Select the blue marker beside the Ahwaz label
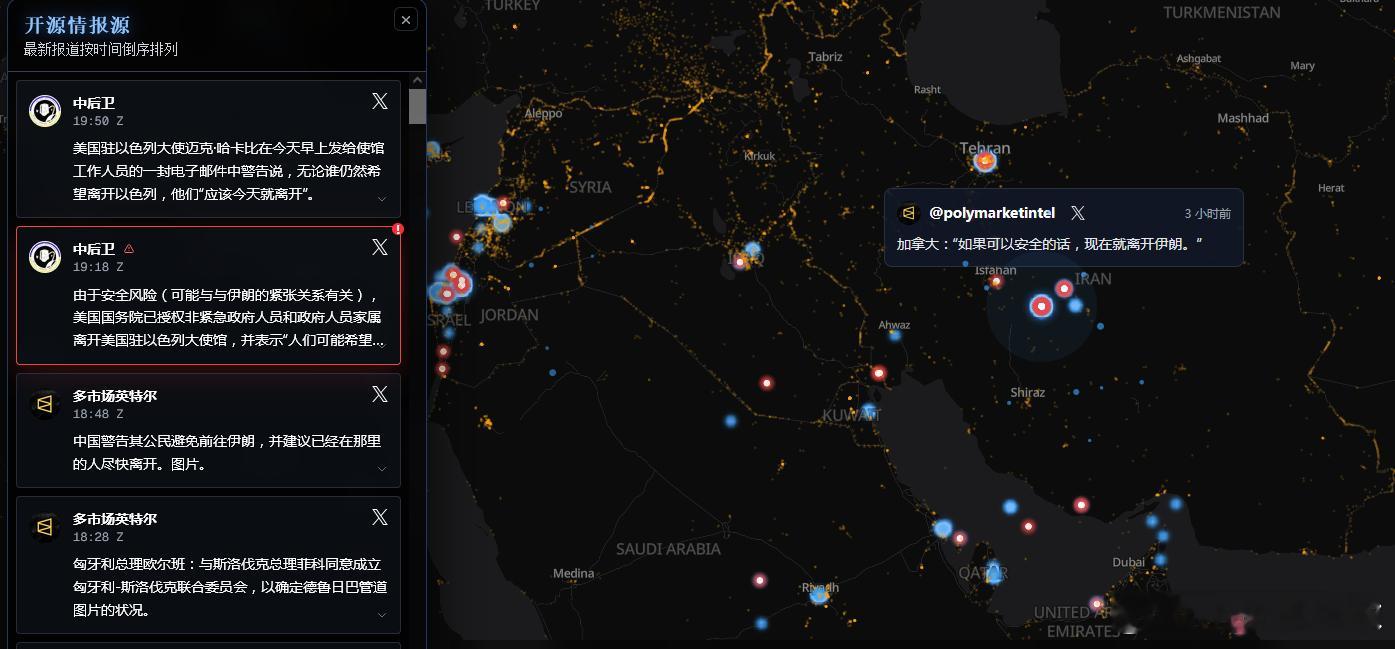The height and width of the screenshot is (649, 1395). (x=895, y=335)
